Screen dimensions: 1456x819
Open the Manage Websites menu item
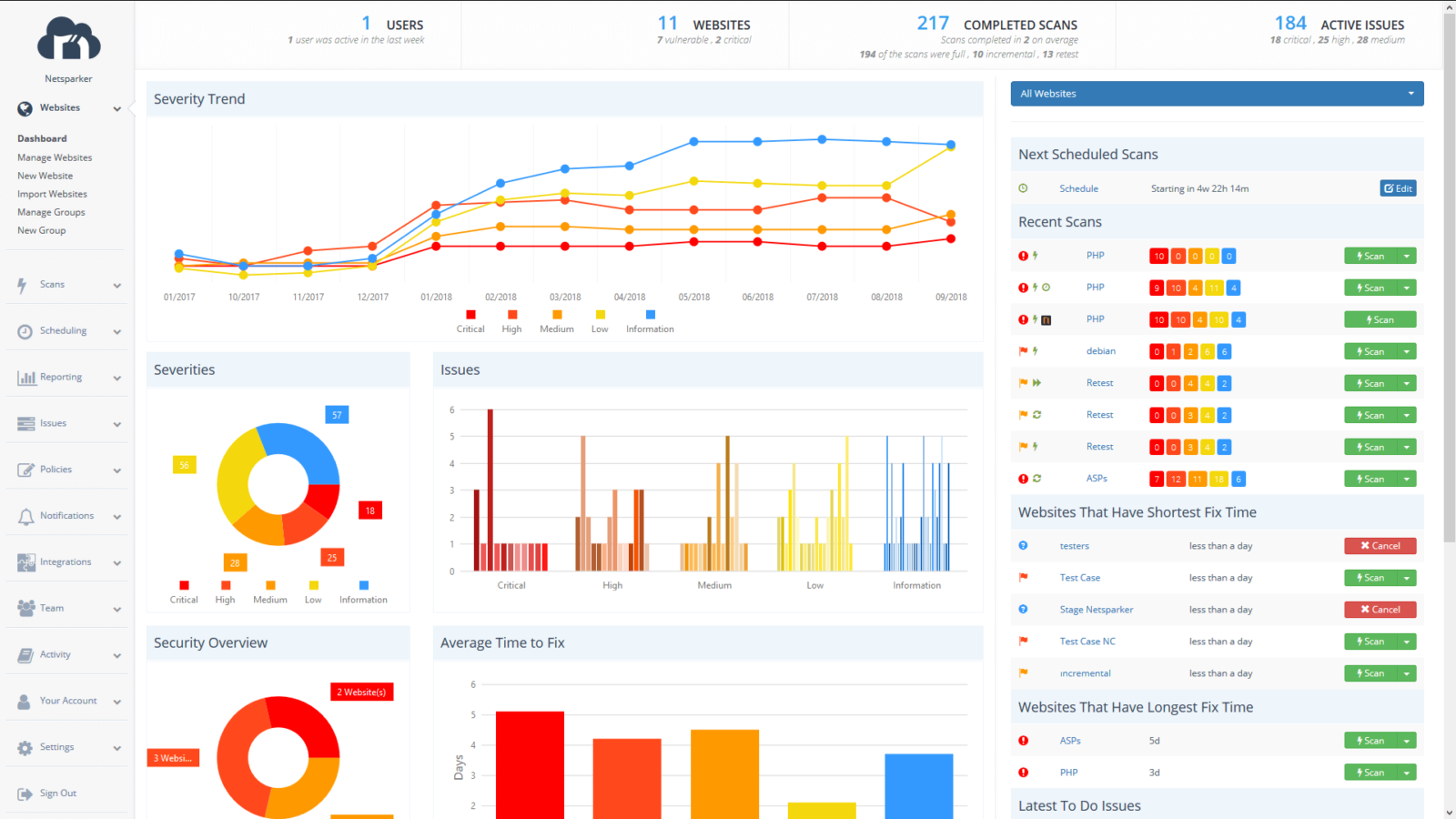point(55,157)
